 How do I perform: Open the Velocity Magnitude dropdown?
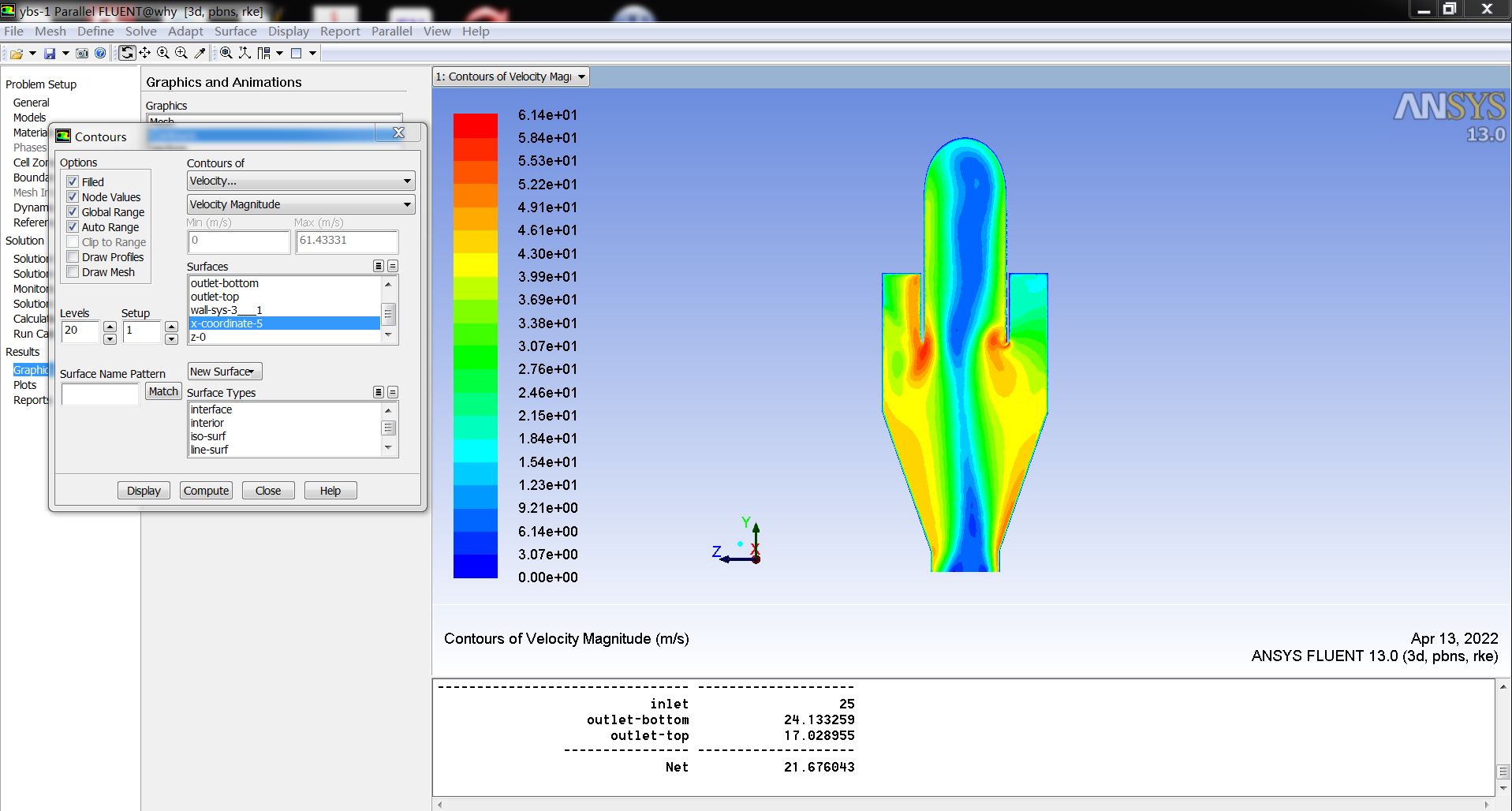point(301,204)
